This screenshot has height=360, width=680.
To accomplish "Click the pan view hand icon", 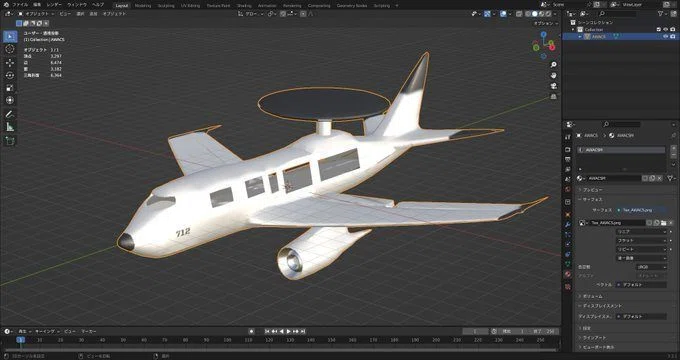I will (553, 75).
